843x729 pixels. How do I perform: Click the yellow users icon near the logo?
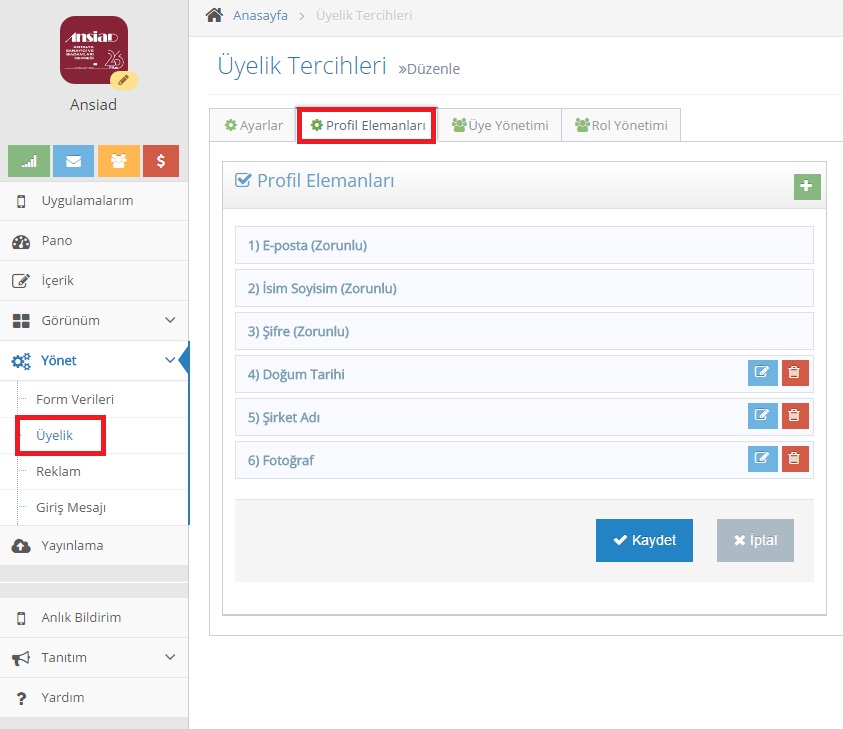coord(117,160)
